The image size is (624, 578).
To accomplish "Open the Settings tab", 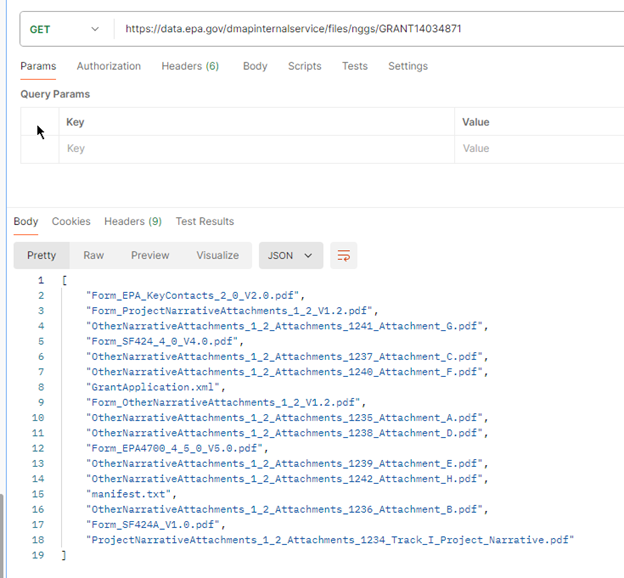I will point(408,66).
